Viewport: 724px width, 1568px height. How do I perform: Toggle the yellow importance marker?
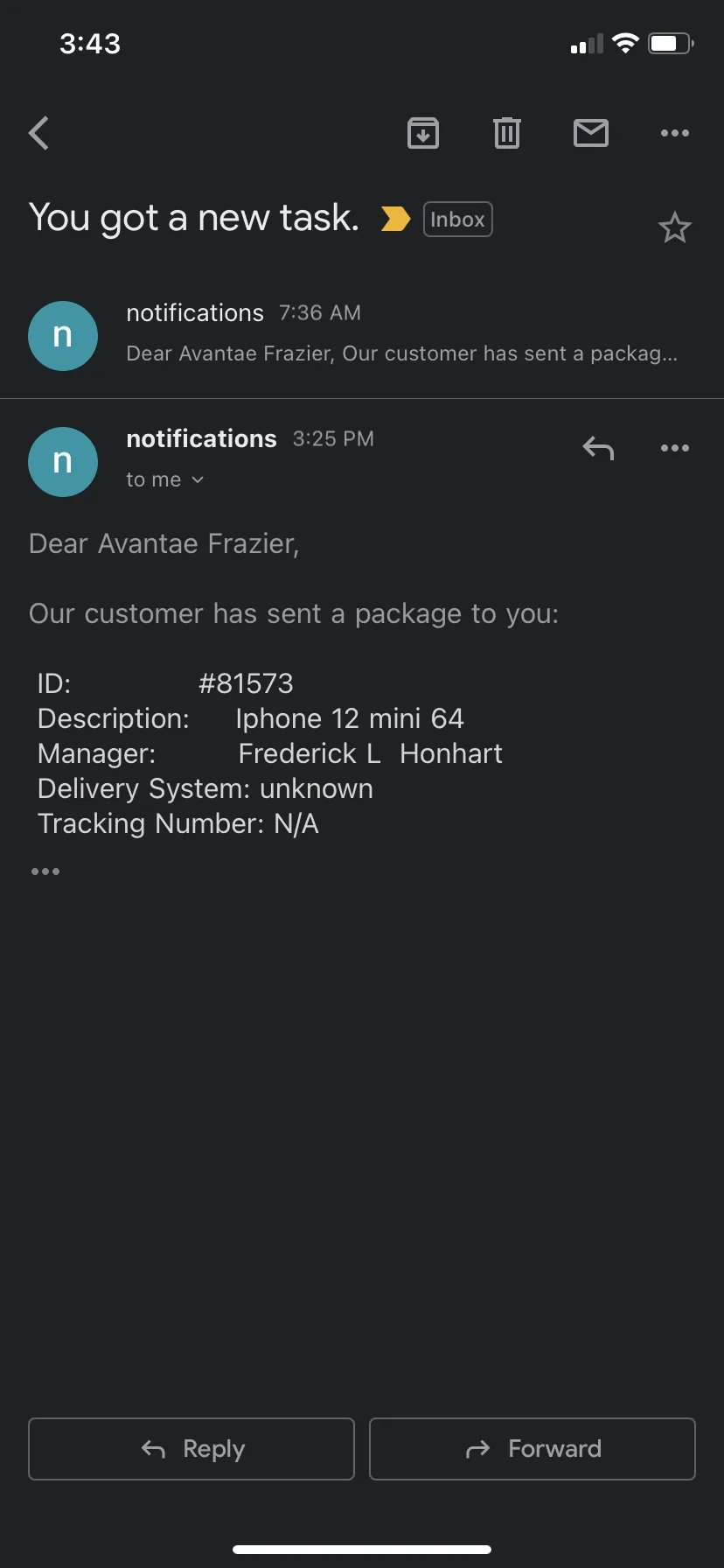(395, 219)
